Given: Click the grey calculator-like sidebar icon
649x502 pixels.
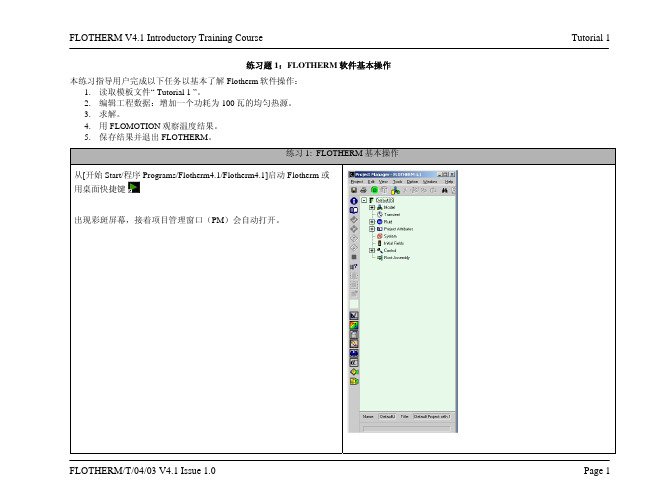Looking at the screenshot, I should [x=354, y=335].
